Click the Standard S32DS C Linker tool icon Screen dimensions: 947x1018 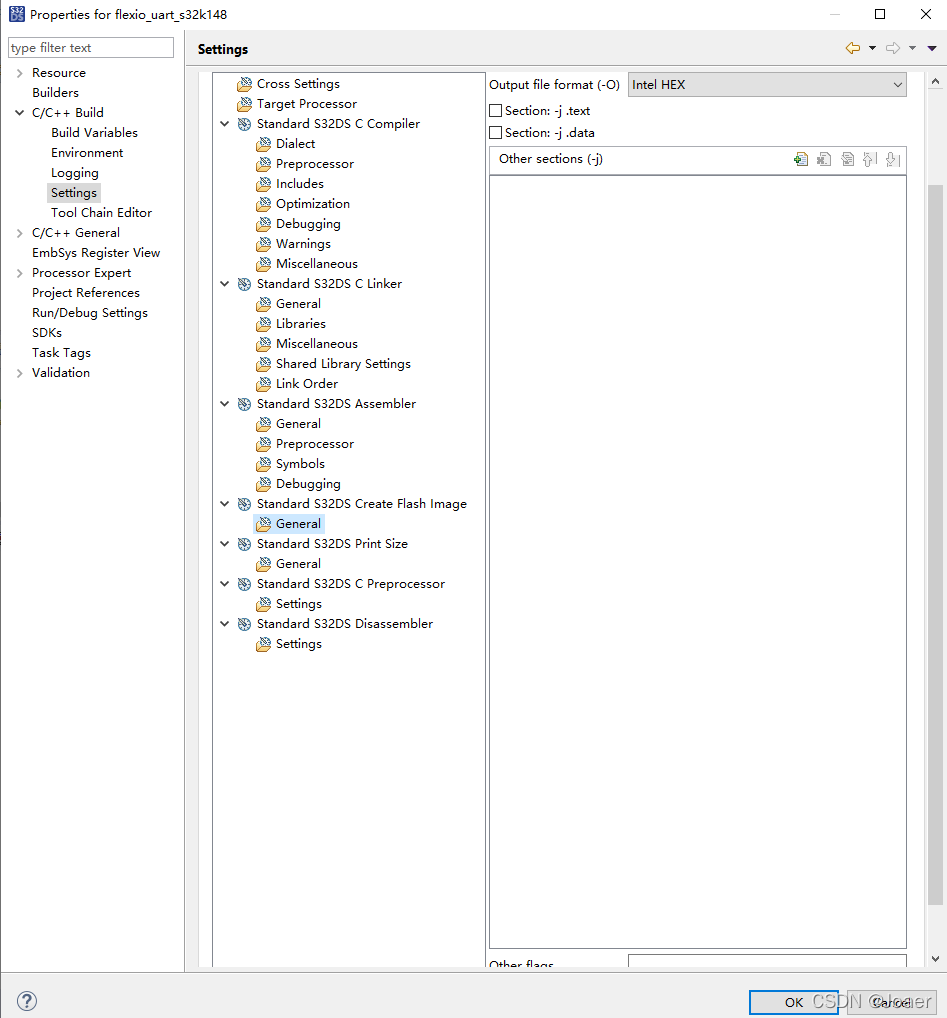click(244, 284)
